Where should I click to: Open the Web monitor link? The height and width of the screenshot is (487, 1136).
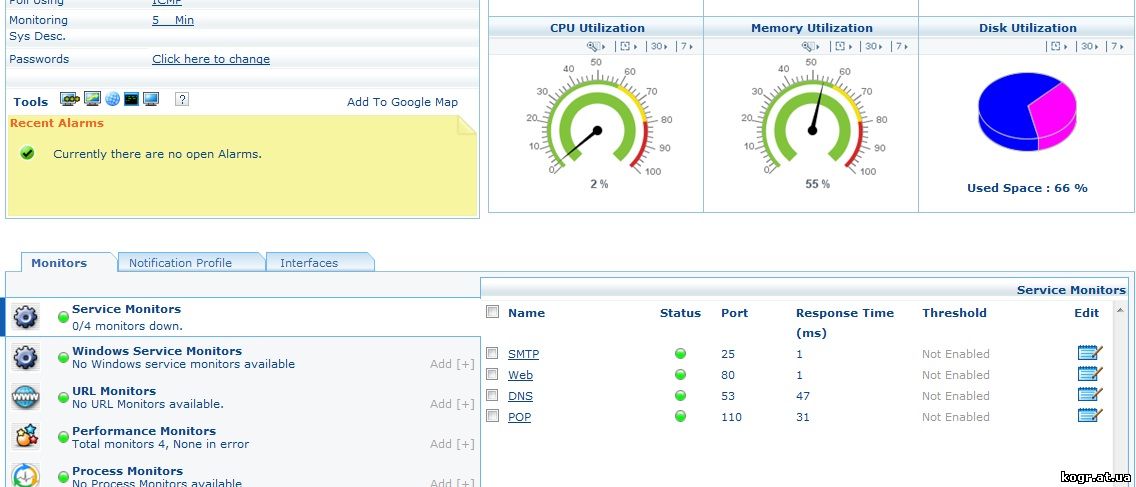pyautogui.click(x=520, y=375)
